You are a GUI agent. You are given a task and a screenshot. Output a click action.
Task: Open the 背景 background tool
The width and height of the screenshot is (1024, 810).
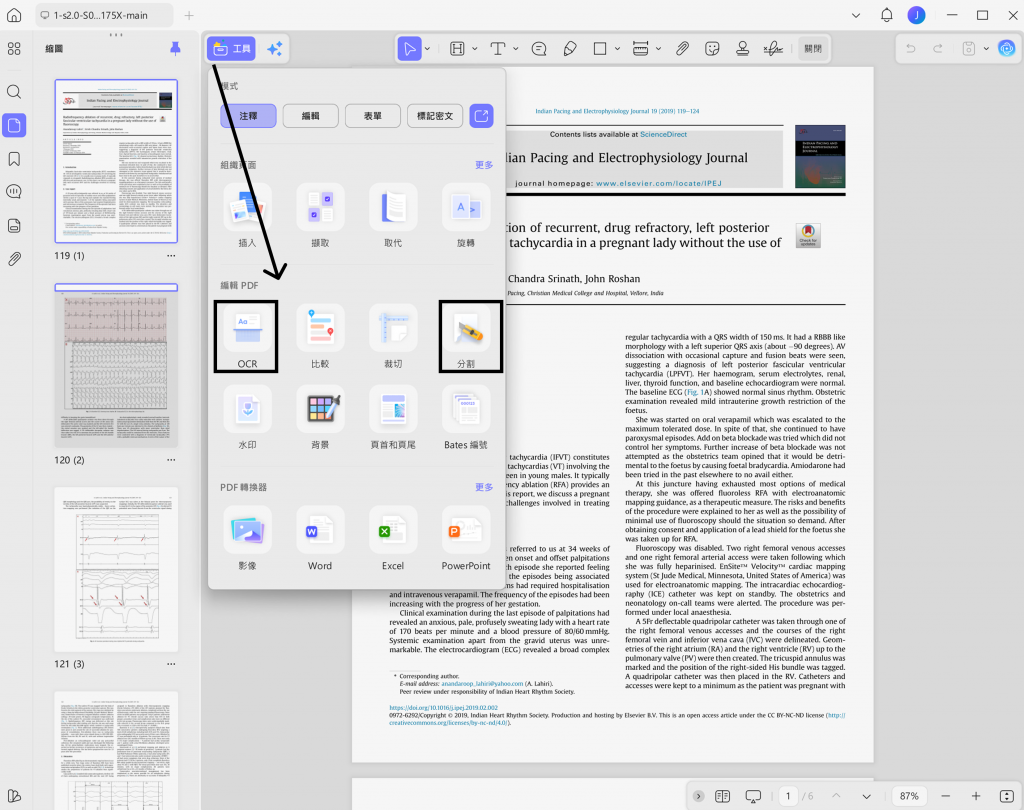point(320,418)
